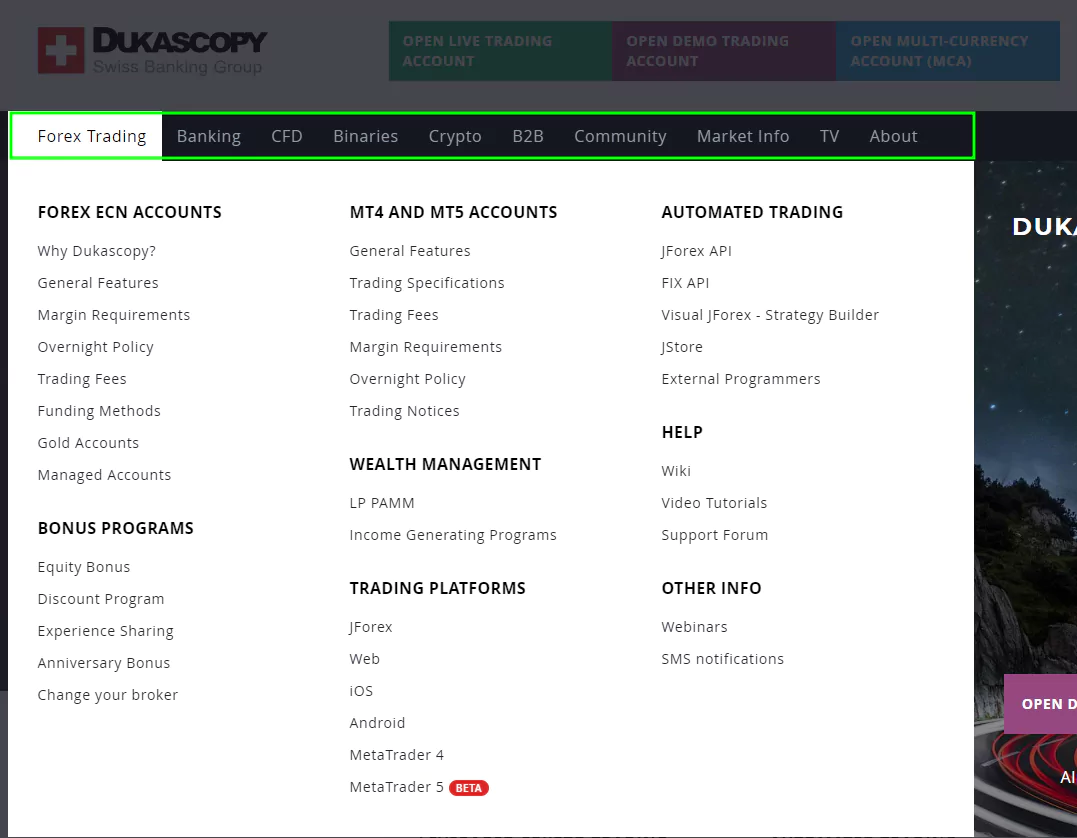Open the Why Dukascopy? link
This screenshot has width=1077, height=838.
(97, 251)
